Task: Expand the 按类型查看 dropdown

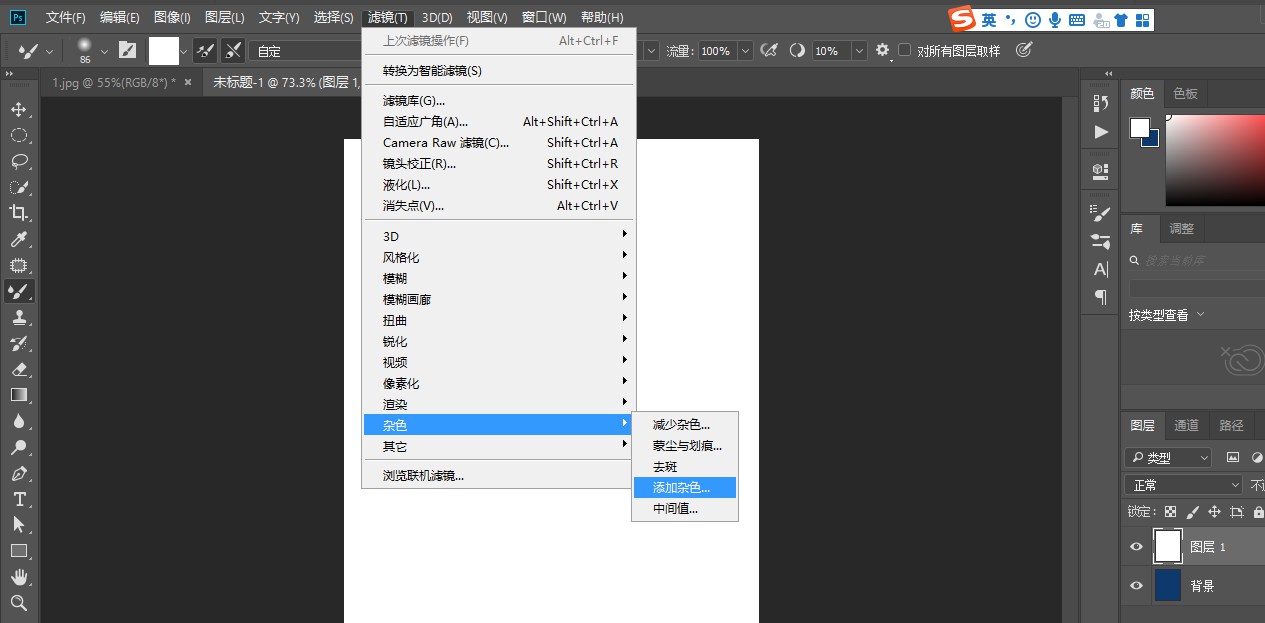Action: click(x=1175, y=313)
